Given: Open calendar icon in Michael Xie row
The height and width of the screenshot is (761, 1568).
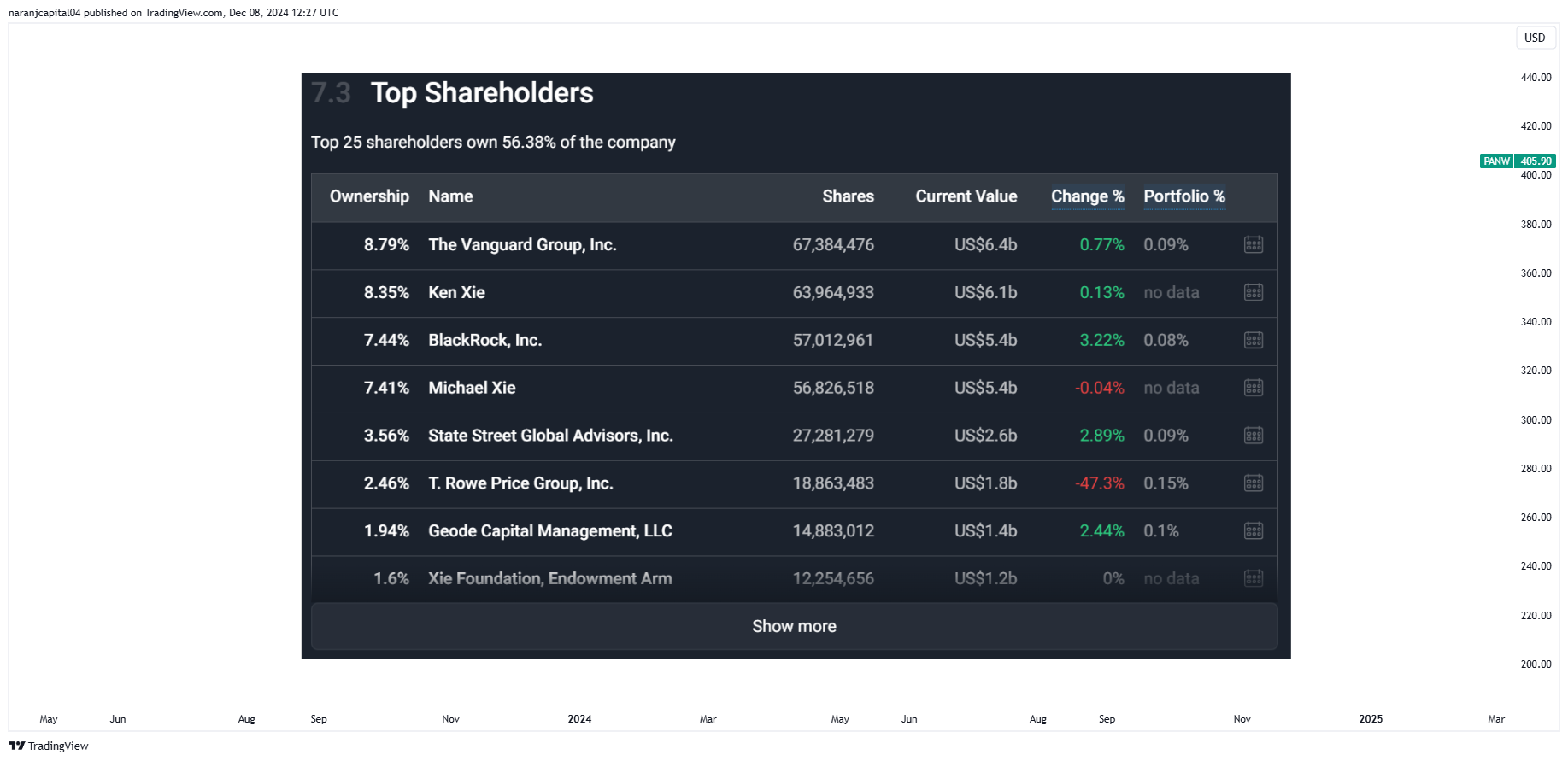Looking at the screenshot, I should 1254,389.
